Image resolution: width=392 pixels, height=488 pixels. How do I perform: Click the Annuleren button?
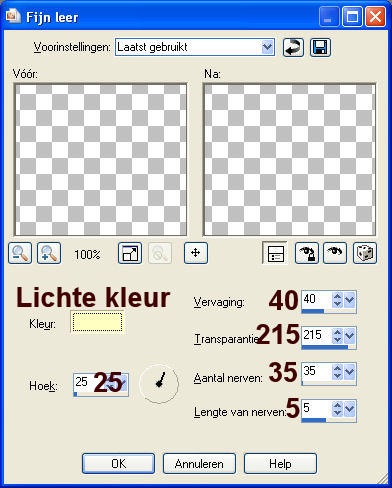click(x=199, y=464)
